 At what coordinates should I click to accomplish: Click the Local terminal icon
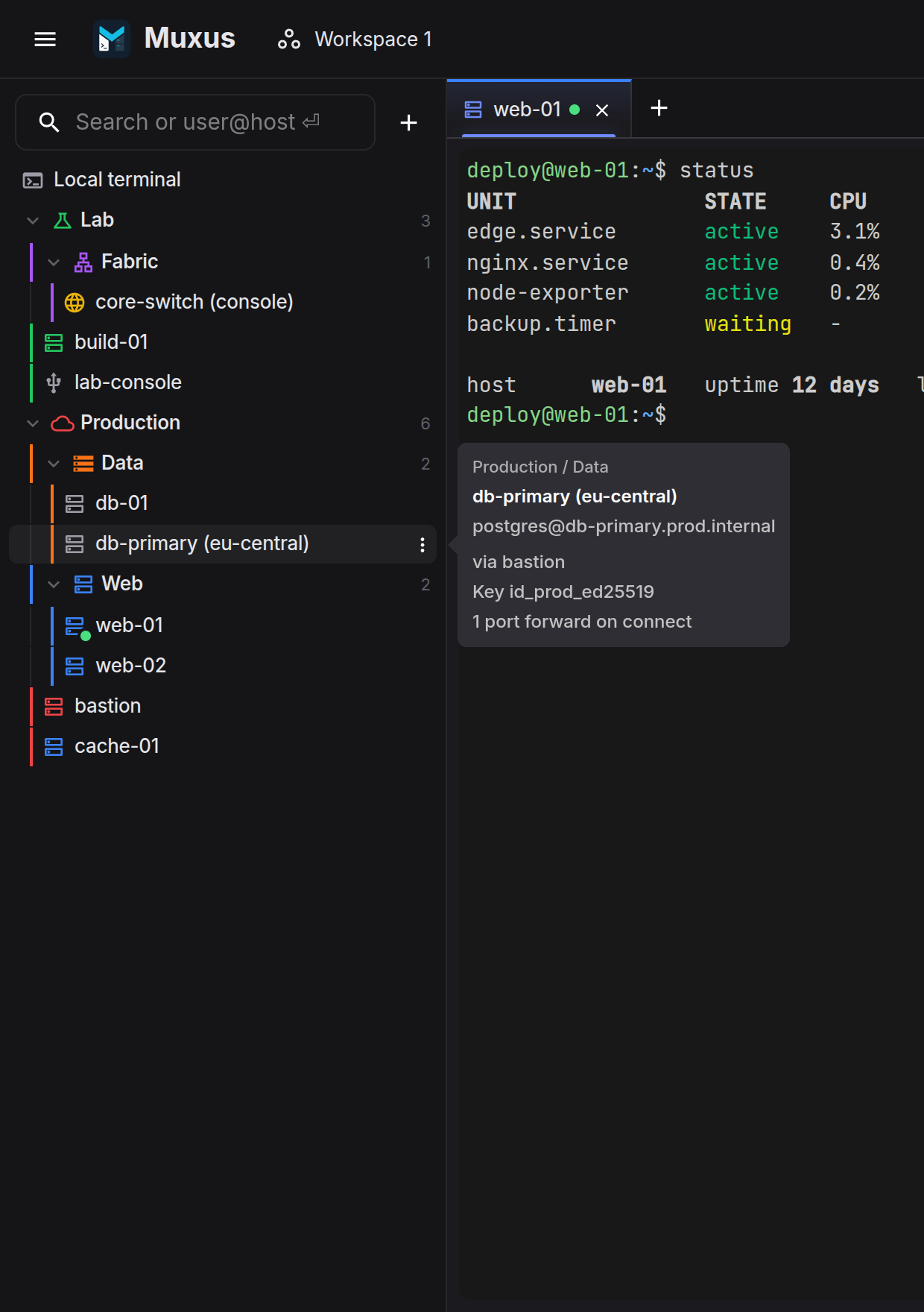point(33,180)
